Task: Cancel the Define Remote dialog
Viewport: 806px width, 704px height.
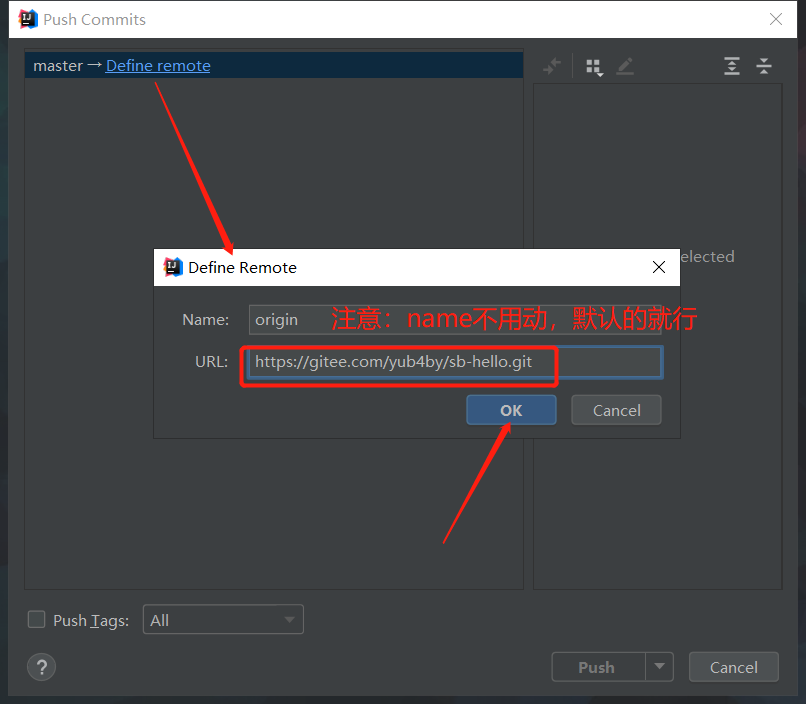Action: click(x=616, y=410)
